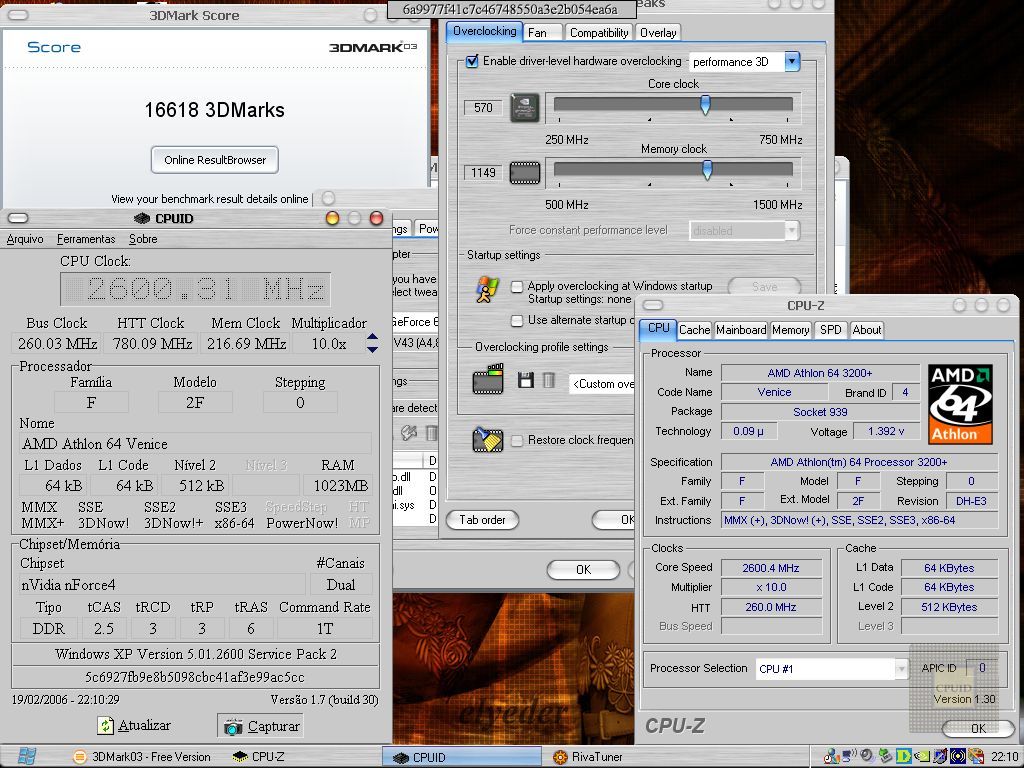Switch to the Overlay tab
This screenshot has width=1024, height=768.
point(658,33)
